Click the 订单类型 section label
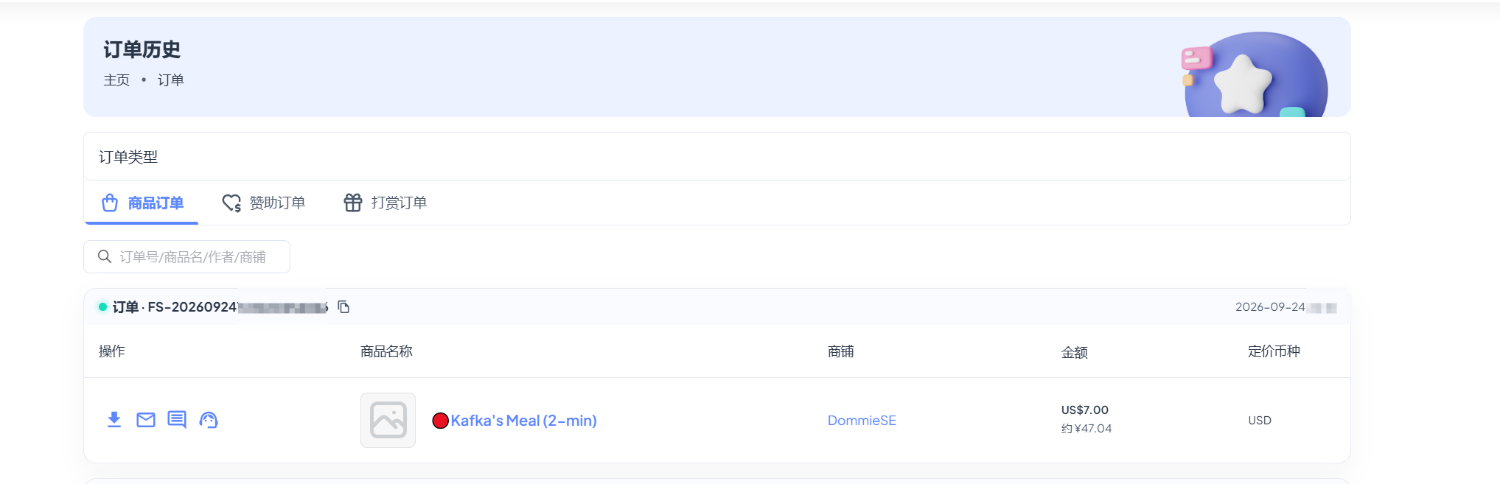 click(x=128, y=157)
